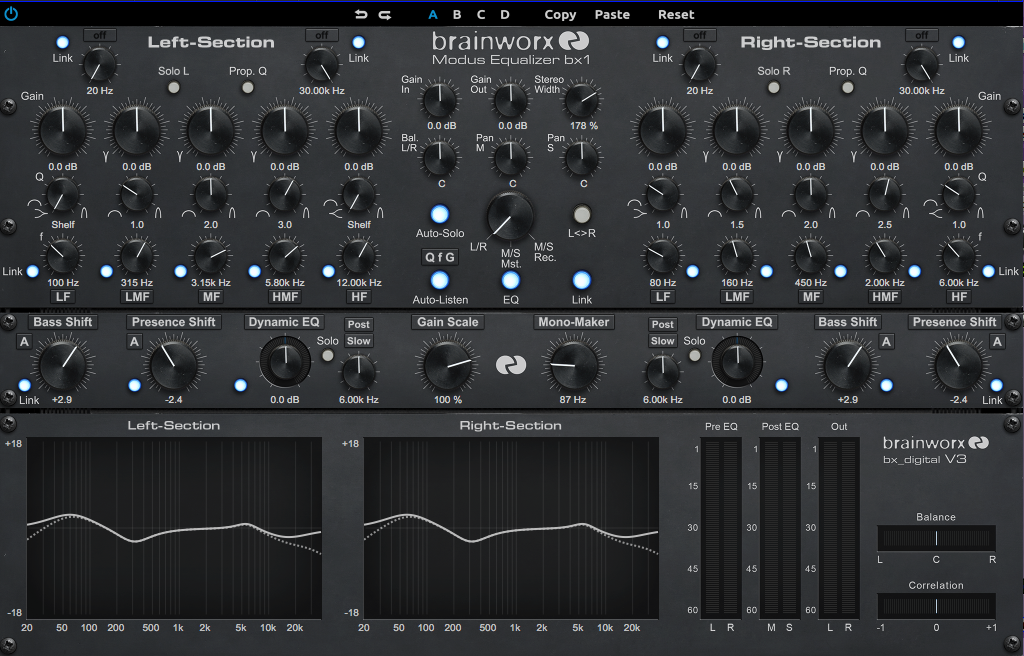Click the left Bass Shift knob
The height and width of the screenshot is (656, 1024).
point(63,365)
